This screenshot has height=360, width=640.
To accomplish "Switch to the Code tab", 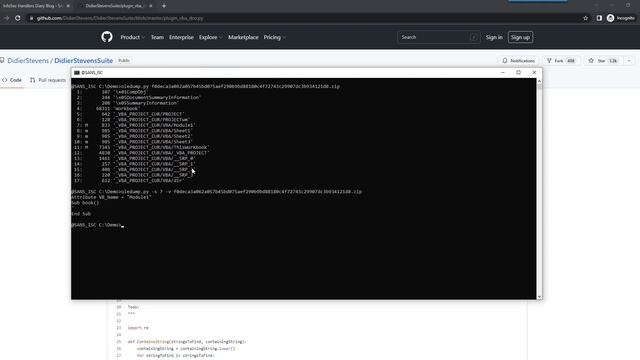I will pos(12,80).
